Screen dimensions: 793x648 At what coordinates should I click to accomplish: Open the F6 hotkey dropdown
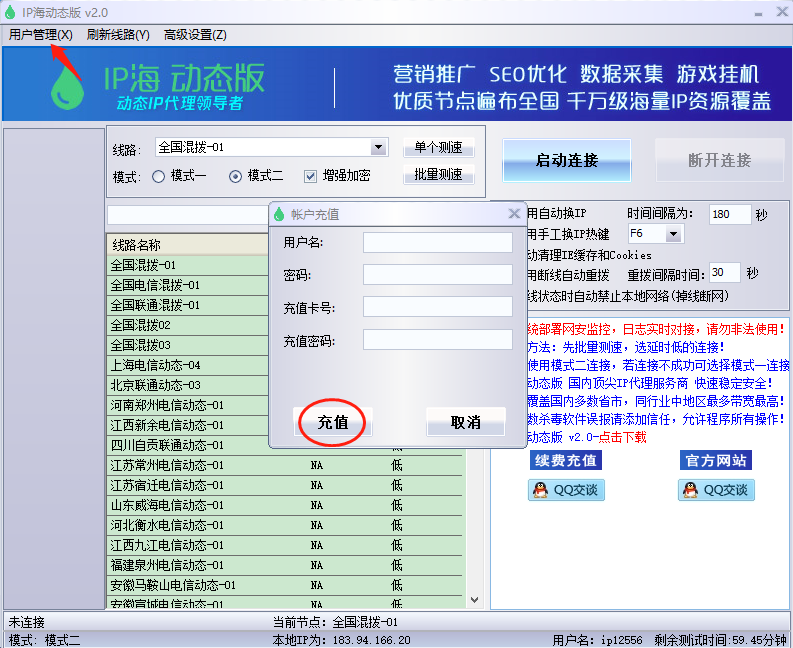pyautogui.click(x=673, y=234)
